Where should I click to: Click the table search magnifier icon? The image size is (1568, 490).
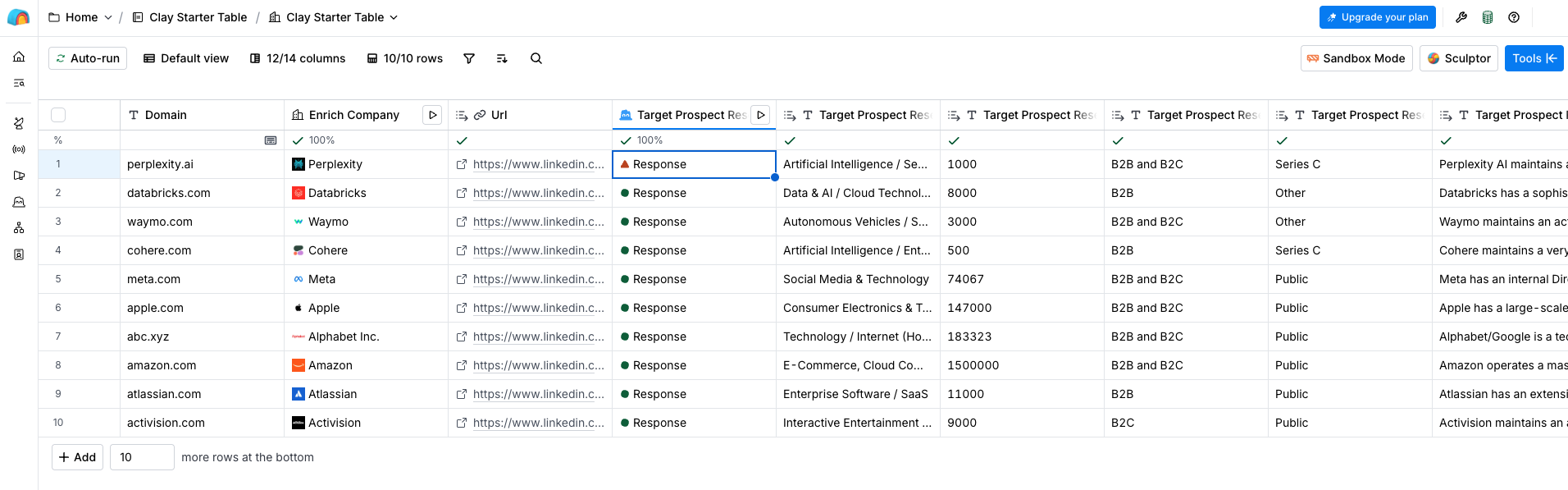click(536, 58)
